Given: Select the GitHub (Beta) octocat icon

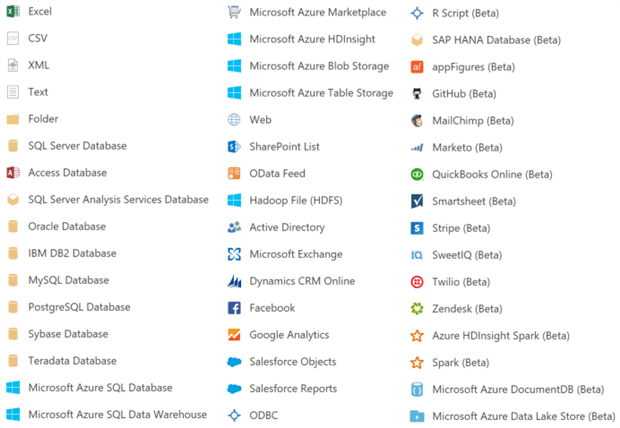Looking at the screenshot, I should coord(417,94).
